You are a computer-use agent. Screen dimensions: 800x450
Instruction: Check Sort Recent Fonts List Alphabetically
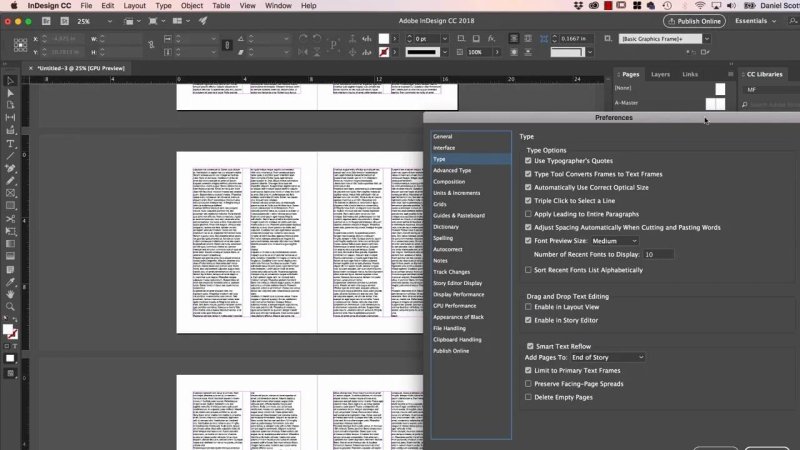click(528, 270)
